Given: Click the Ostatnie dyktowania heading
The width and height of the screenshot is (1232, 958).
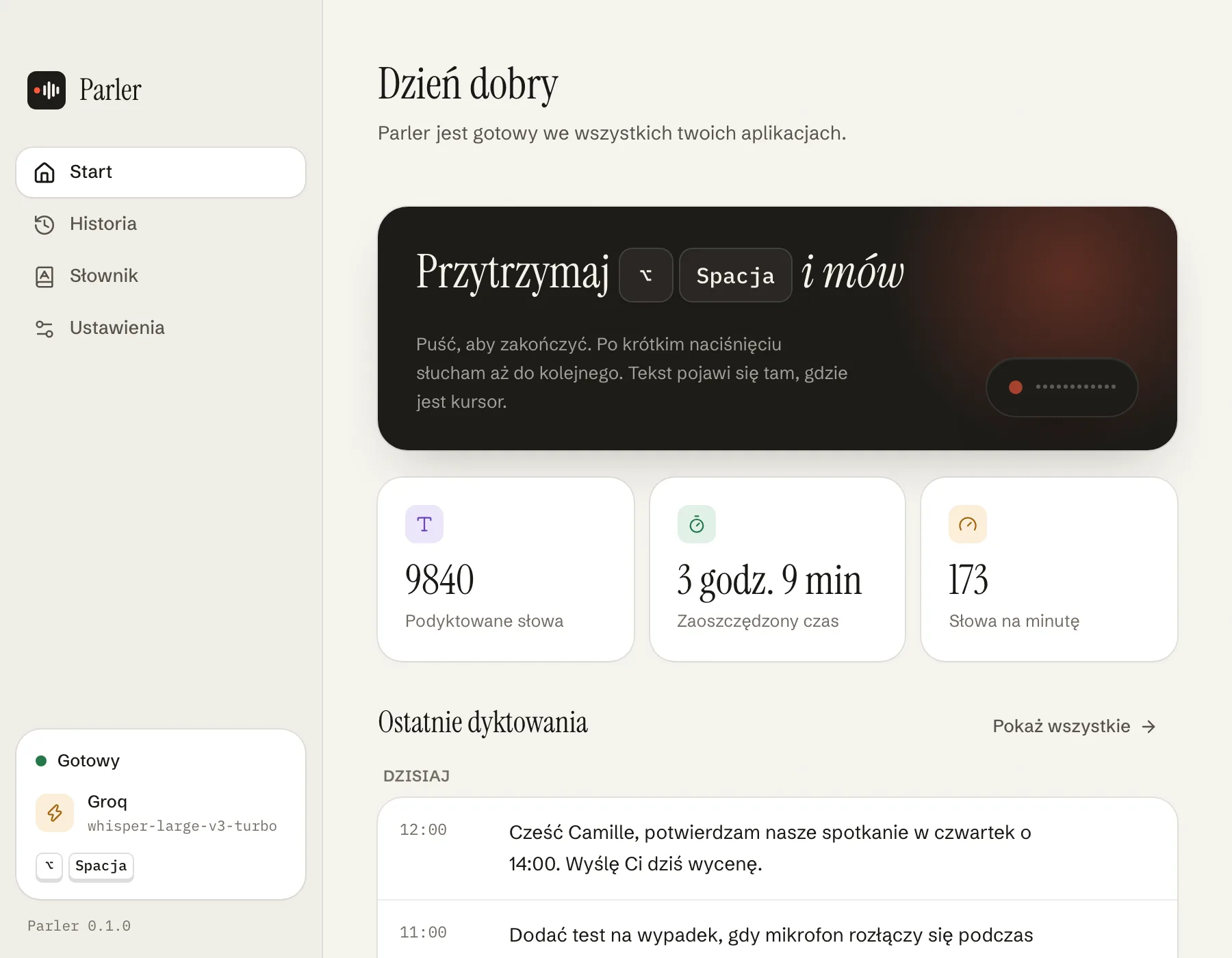Looking at the screenshot, I should tap(483, 723).
